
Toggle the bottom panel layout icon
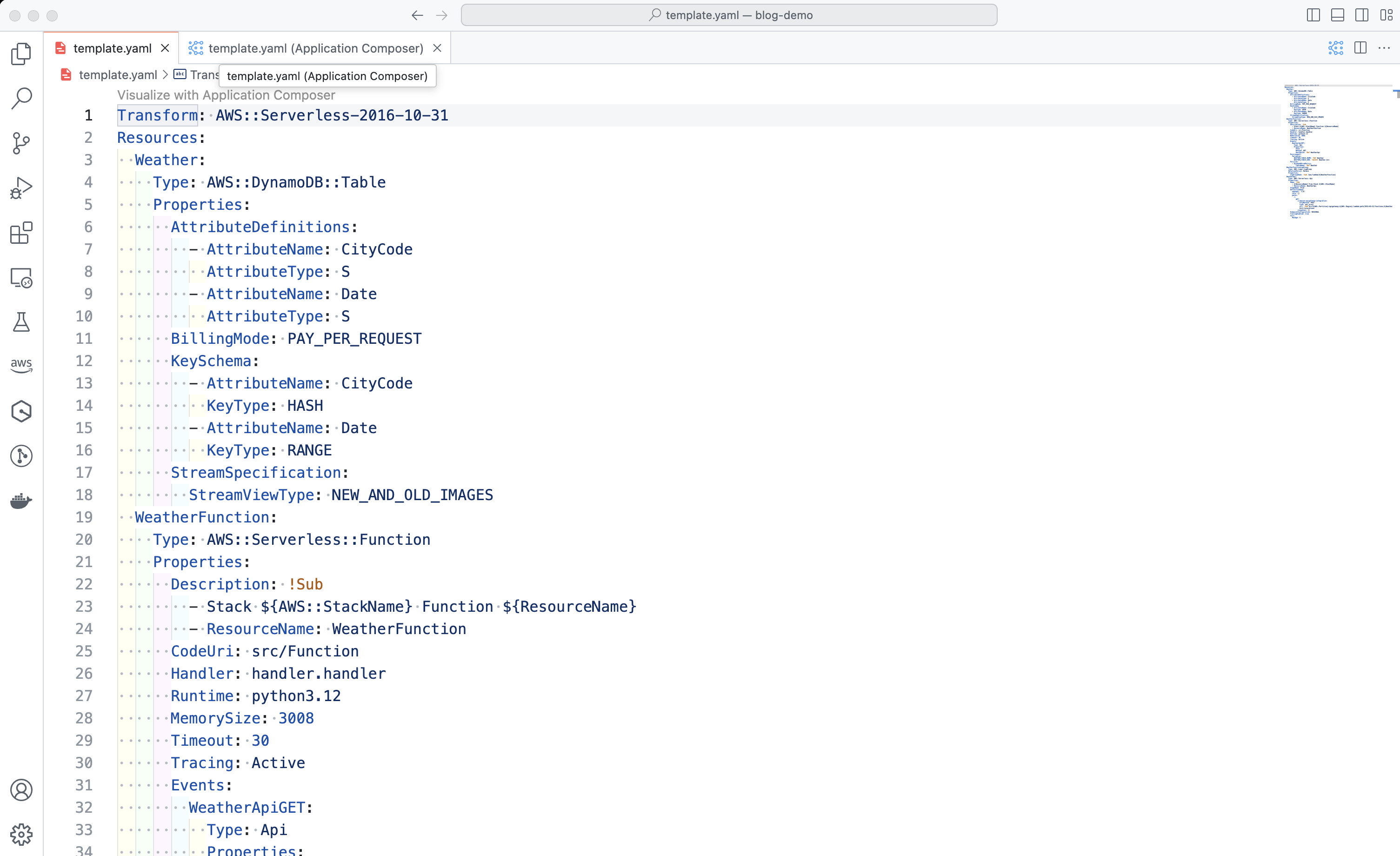click(x=1338, y=15)
